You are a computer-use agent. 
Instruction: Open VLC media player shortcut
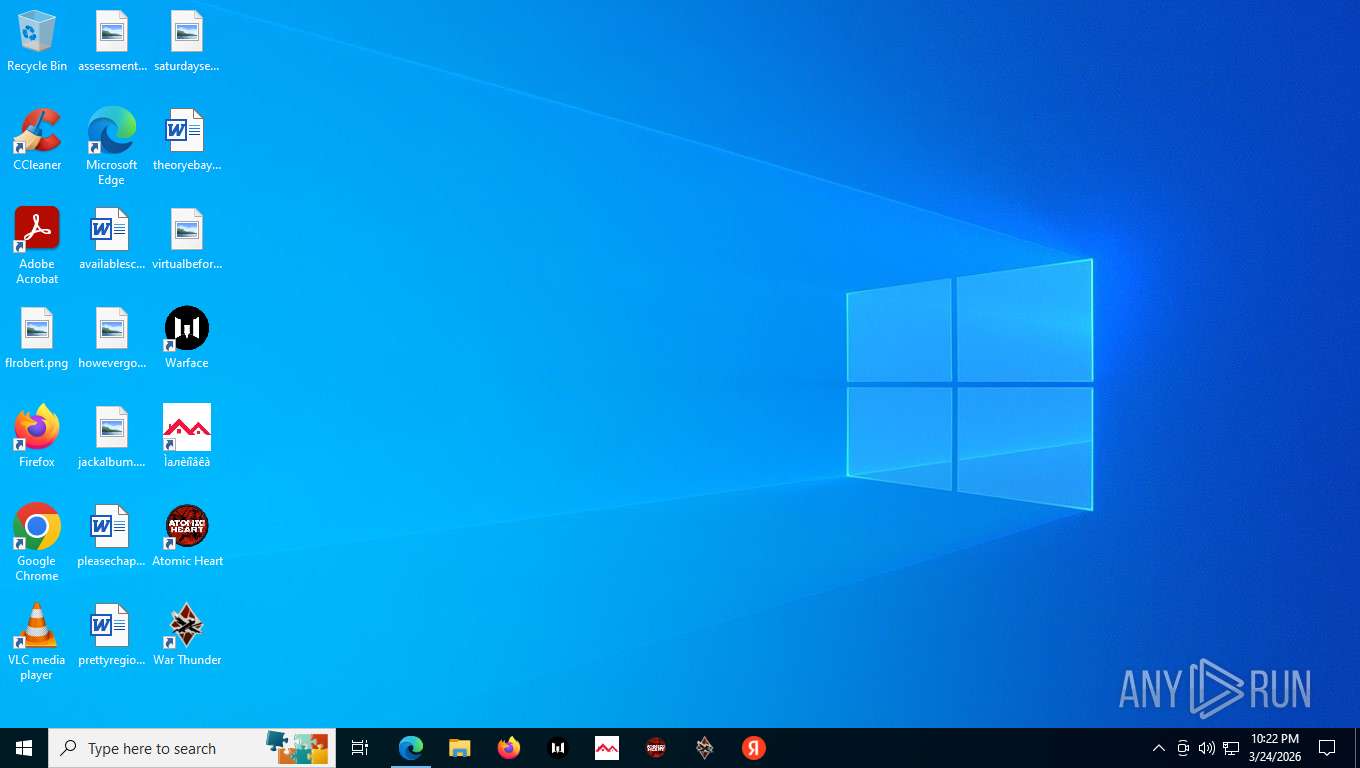(x=37, y=641)
